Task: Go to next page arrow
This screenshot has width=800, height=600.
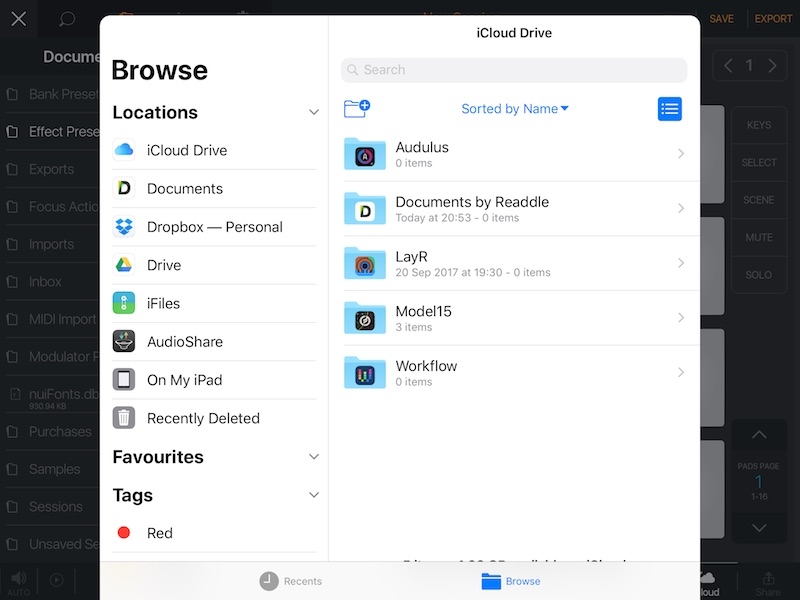Action: click(772, 66)
